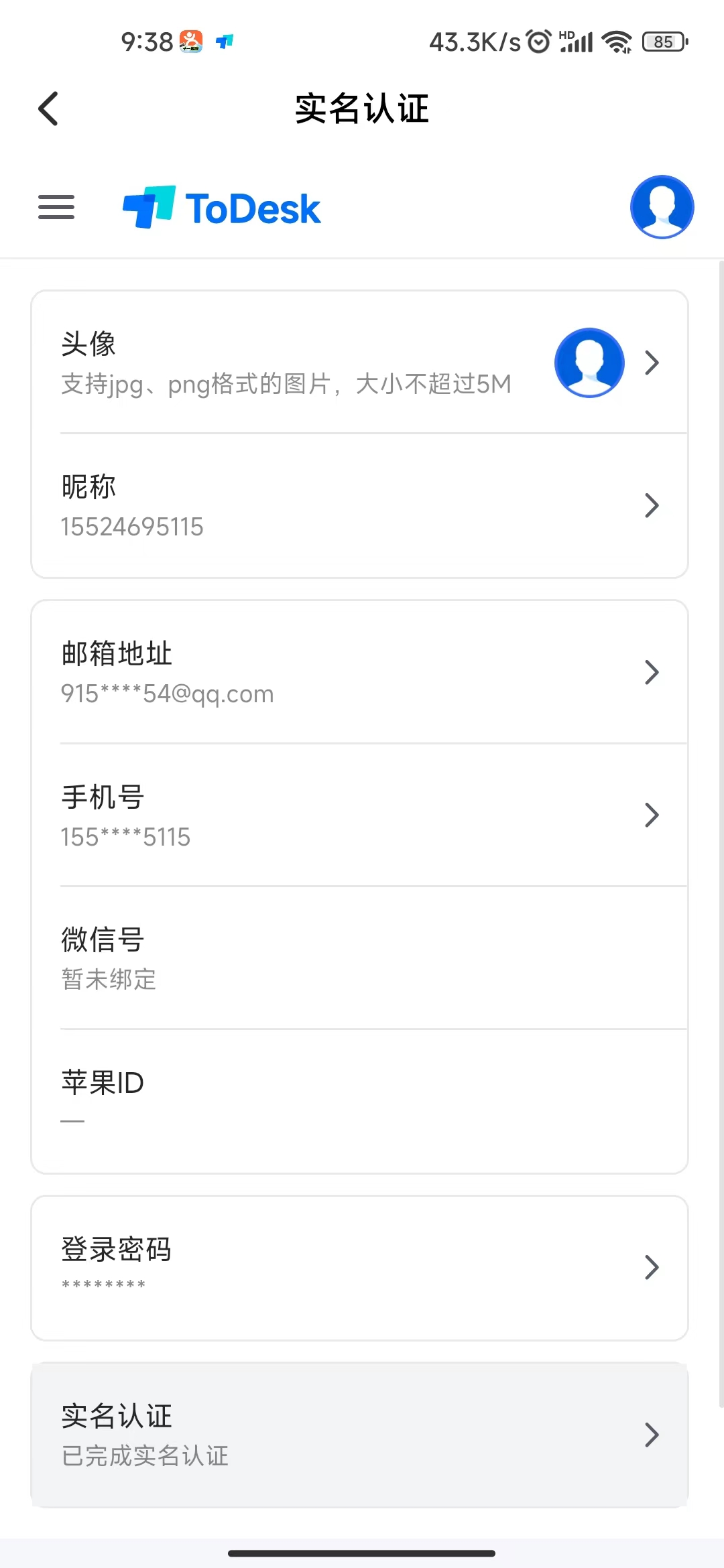Tap the avatar thumbnail in 头像 row

pyautogui.click(x=589, y=363)
